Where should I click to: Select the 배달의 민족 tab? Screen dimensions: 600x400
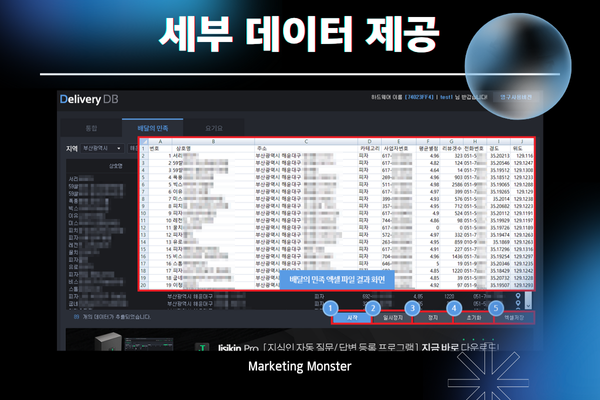click(x=153, y=128)
